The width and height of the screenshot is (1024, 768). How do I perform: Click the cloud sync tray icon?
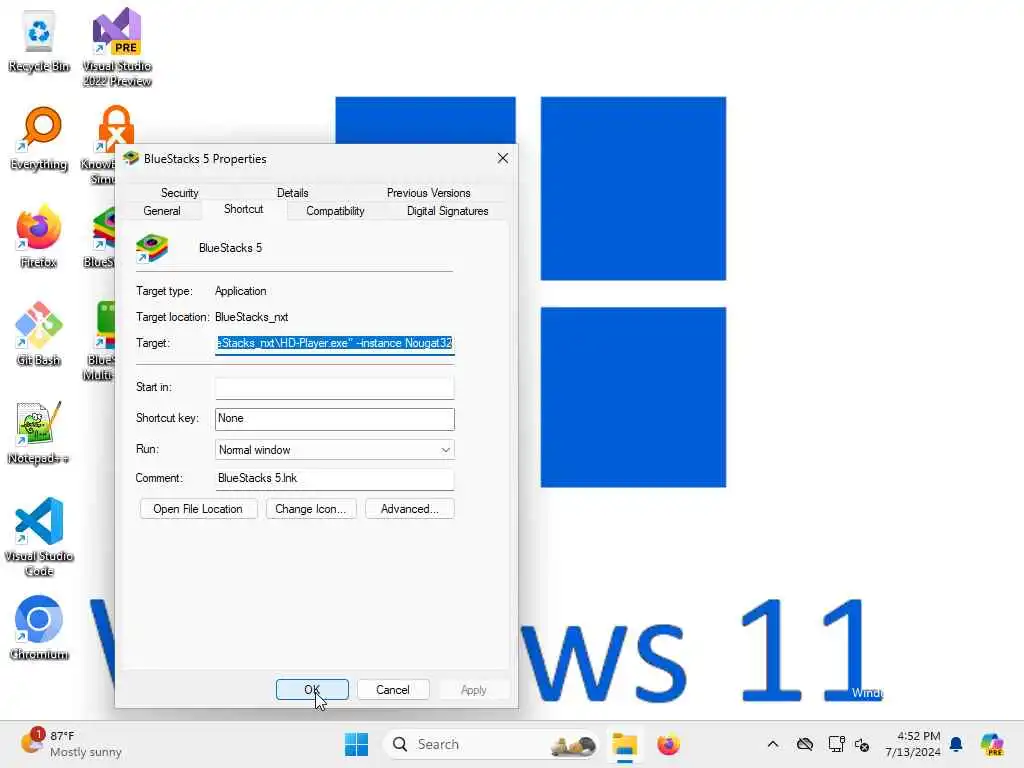[805, 744]
